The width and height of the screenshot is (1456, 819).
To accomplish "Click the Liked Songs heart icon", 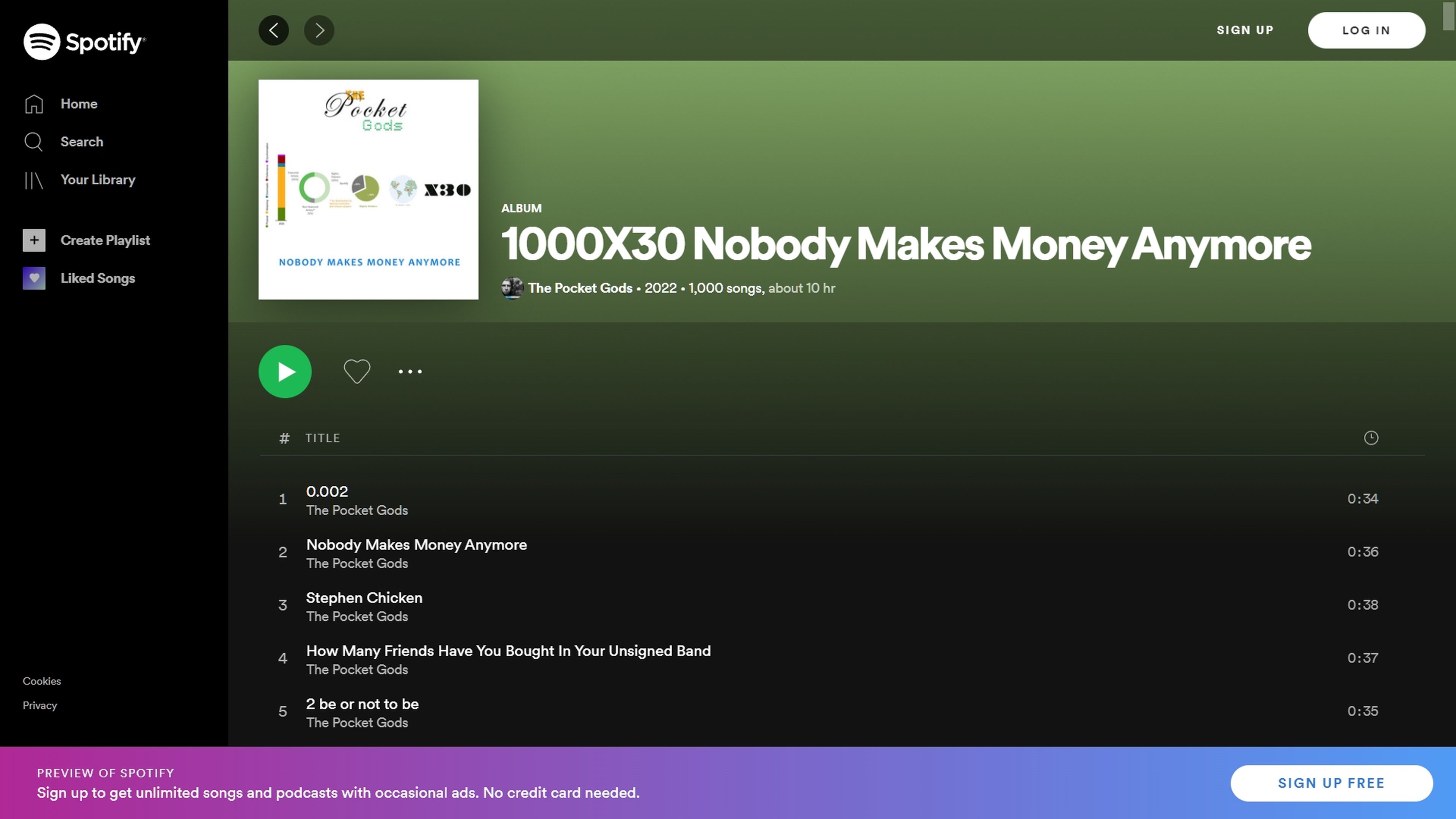I will (x=34, y=278).
